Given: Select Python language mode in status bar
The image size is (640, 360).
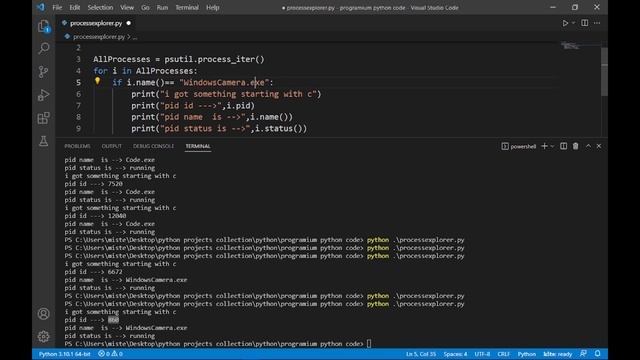Looking at the screenshot, I should tap(527, 354).
